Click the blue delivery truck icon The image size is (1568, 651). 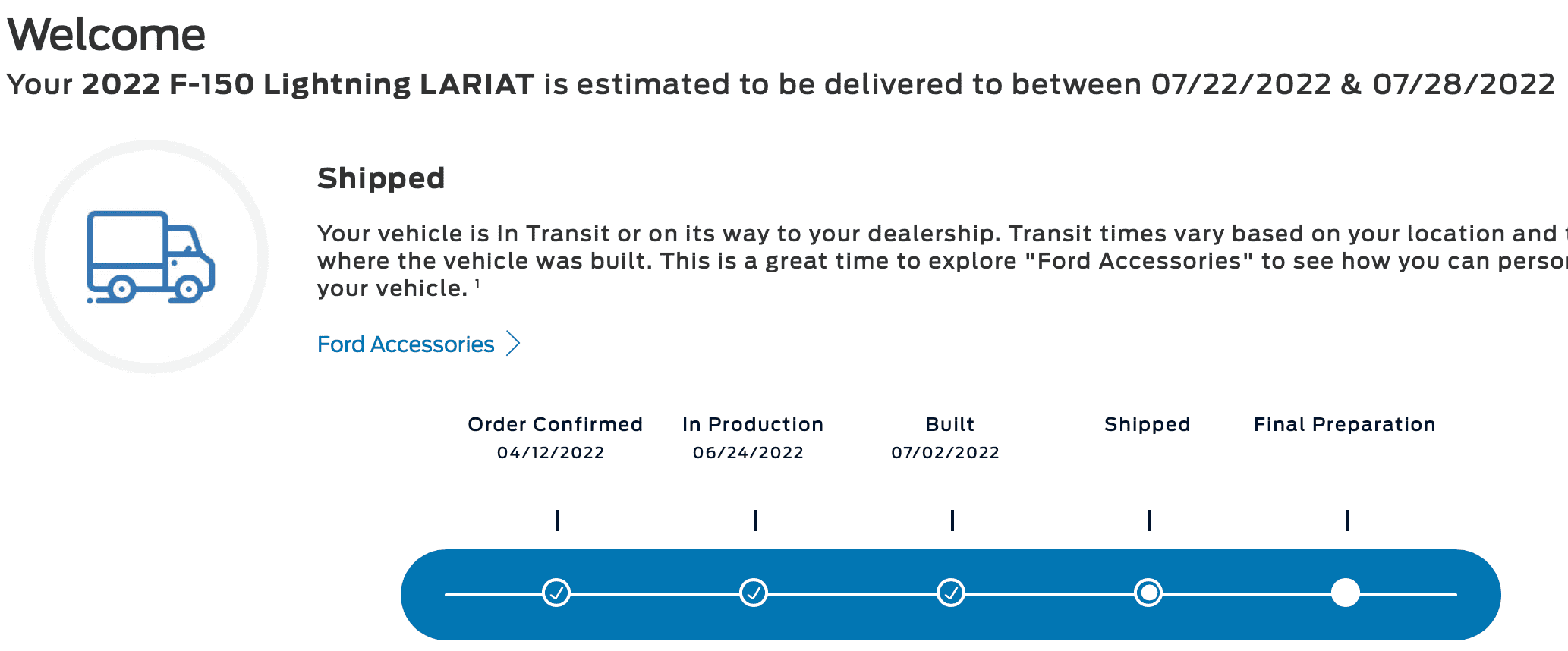point(151,257)
